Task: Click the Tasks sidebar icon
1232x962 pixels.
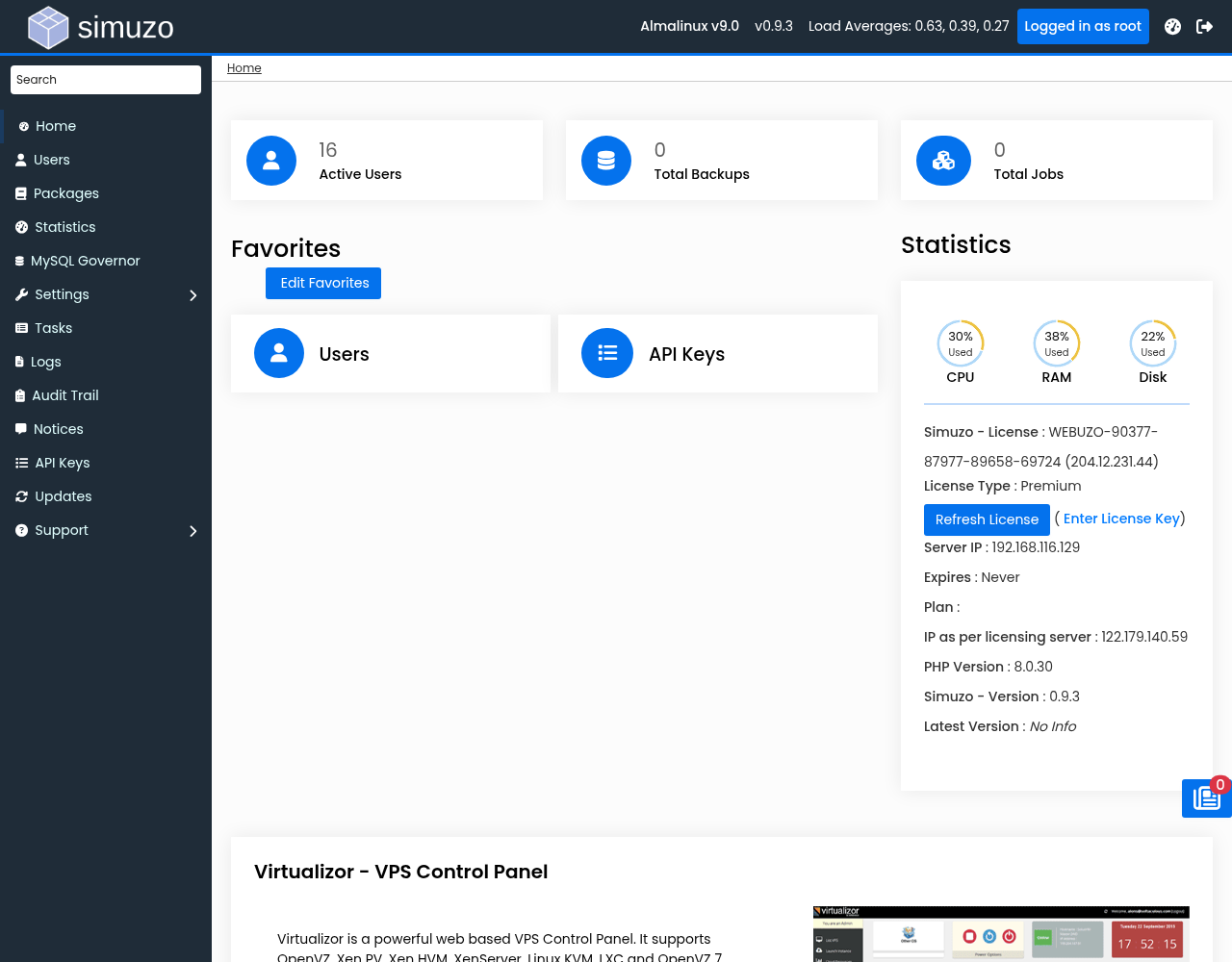Action: [22, 328]
